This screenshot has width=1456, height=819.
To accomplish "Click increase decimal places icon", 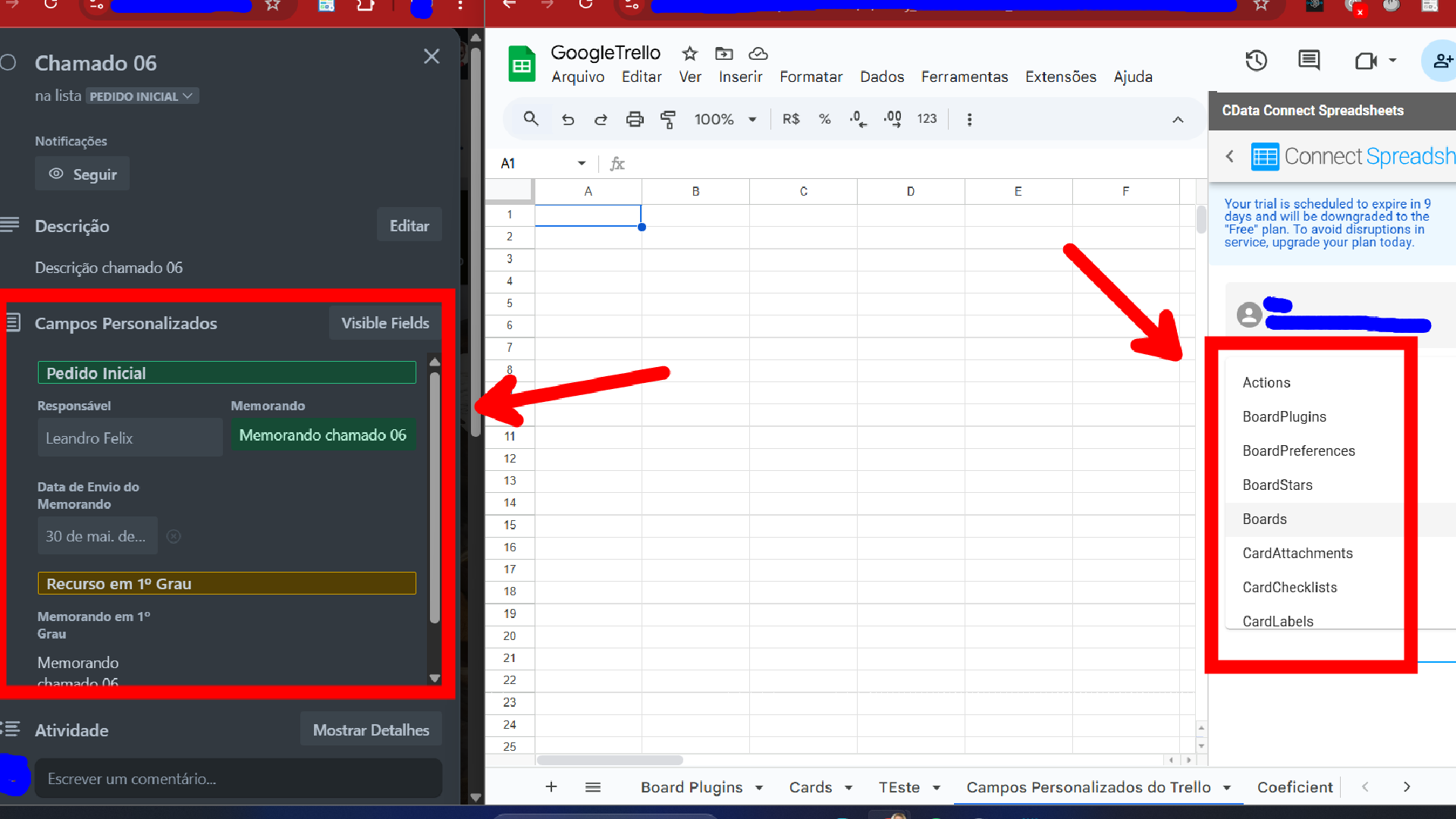I will [893, 119].
